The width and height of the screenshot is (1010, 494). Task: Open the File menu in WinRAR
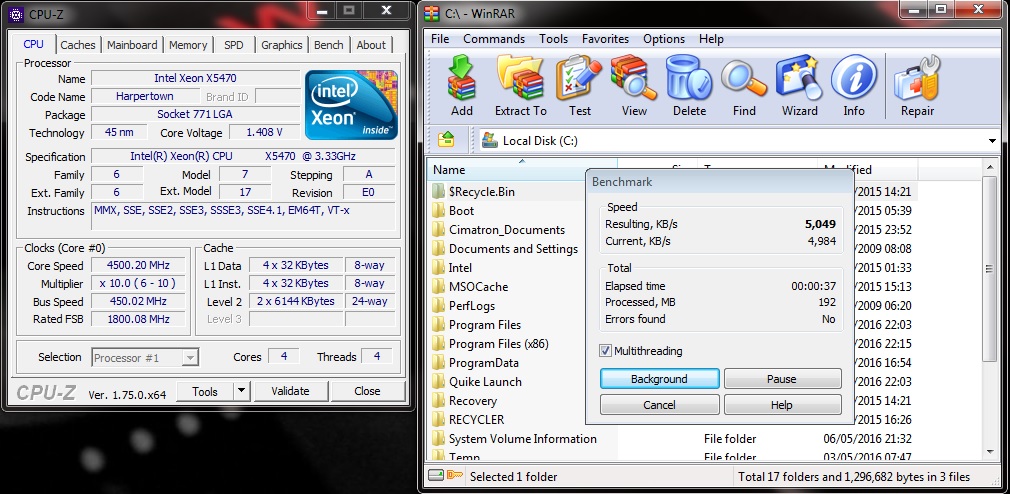440,39
